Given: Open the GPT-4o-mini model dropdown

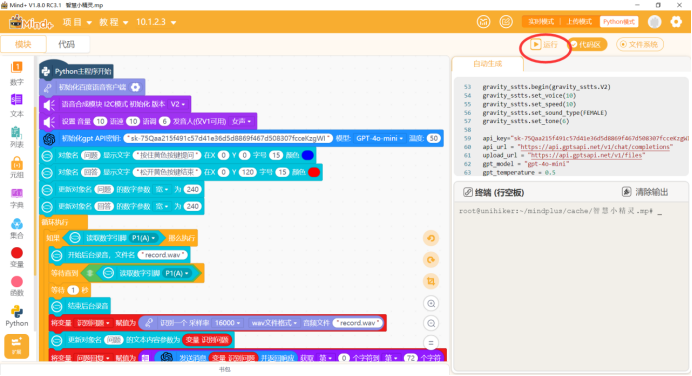Looking at the screenshot, I should [x=380, y=139].
